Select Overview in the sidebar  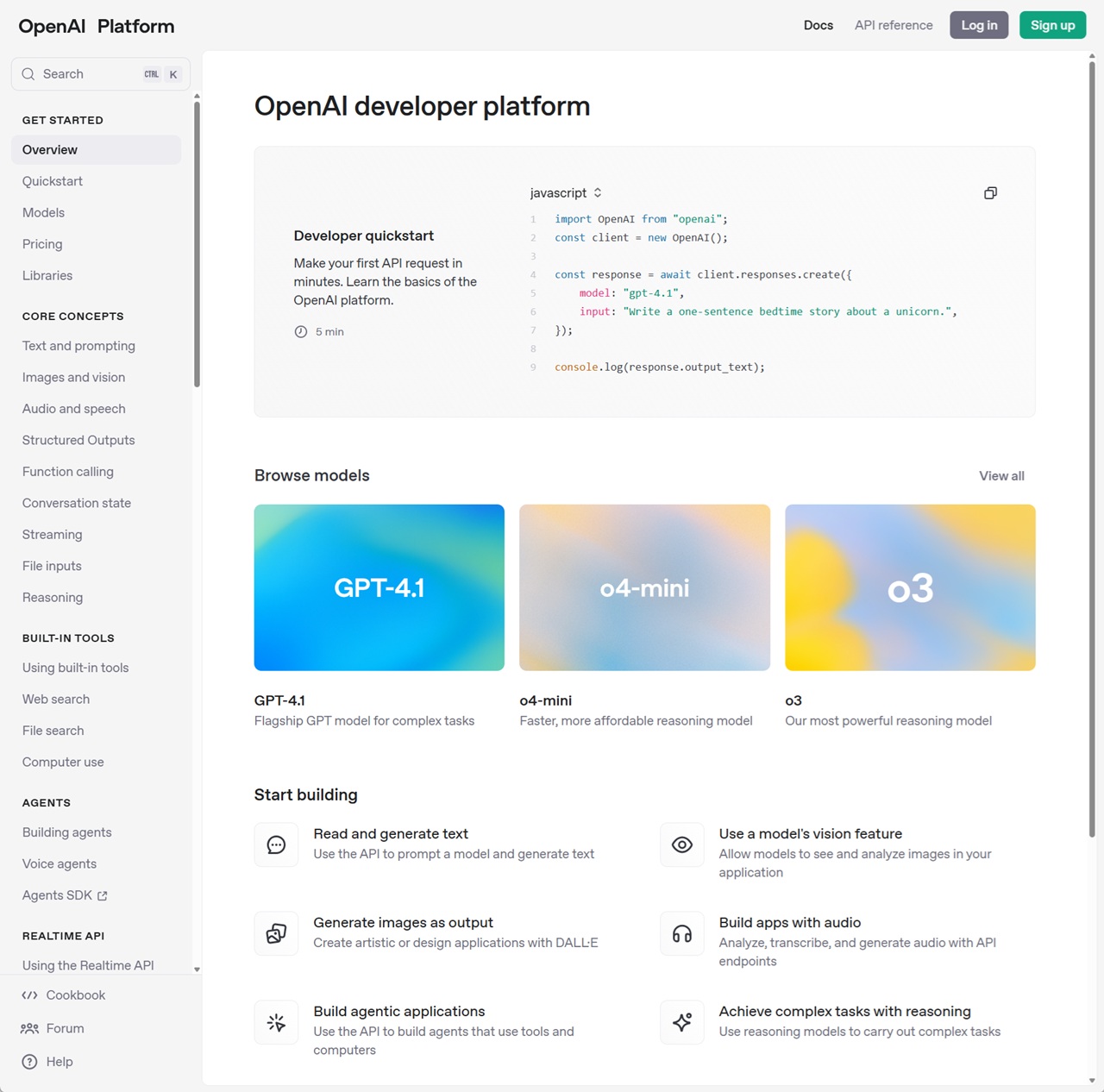96,150
